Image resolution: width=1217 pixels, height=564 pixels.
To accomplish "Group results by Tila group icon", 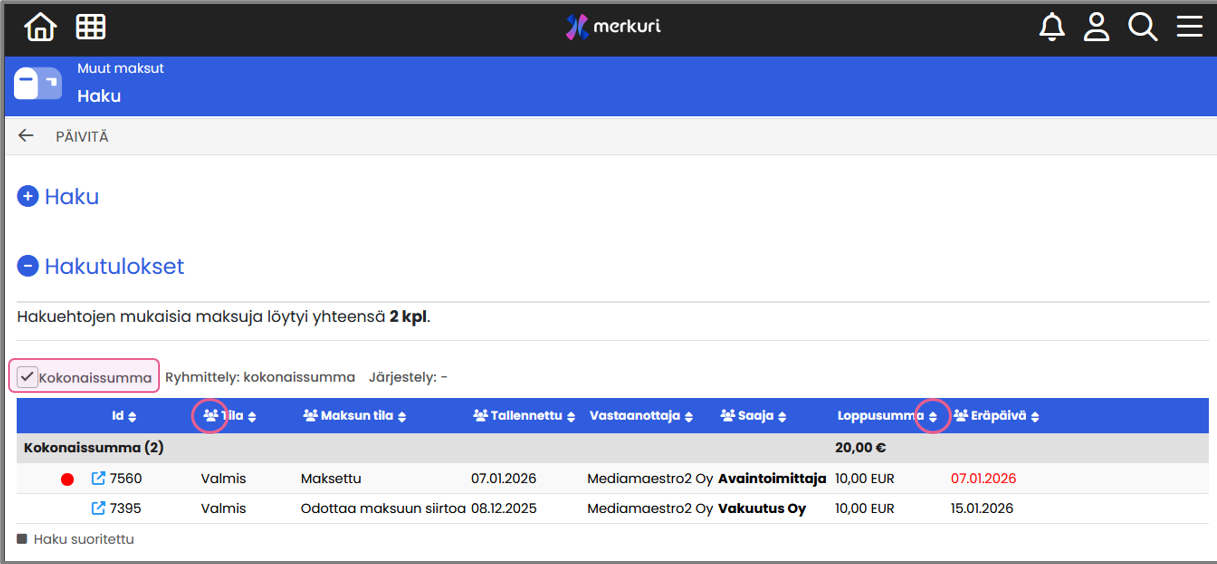I will (210, 416).
